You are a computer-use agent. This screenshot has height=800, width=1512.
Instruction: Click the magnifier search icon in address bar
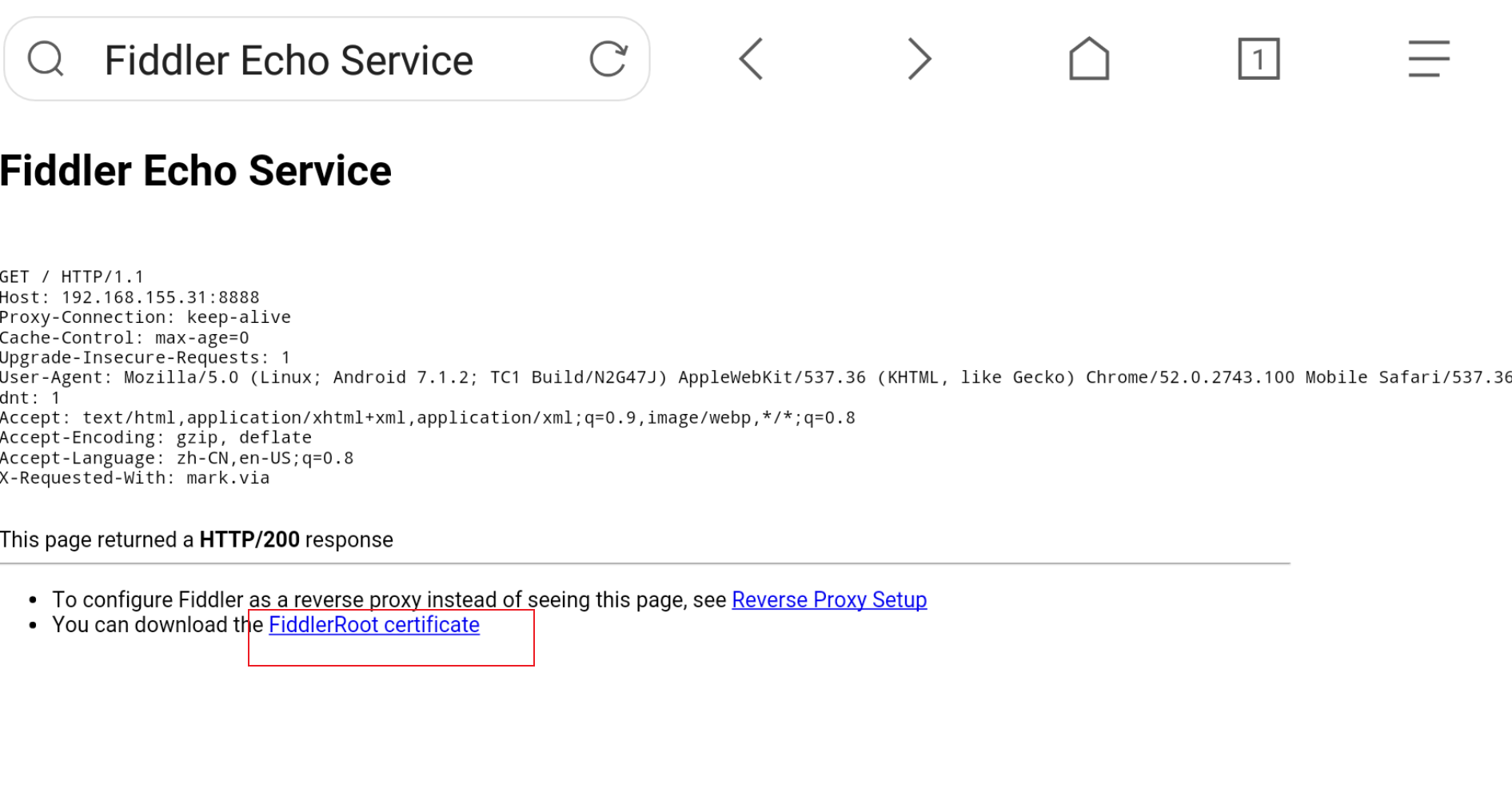coord(46,59)
